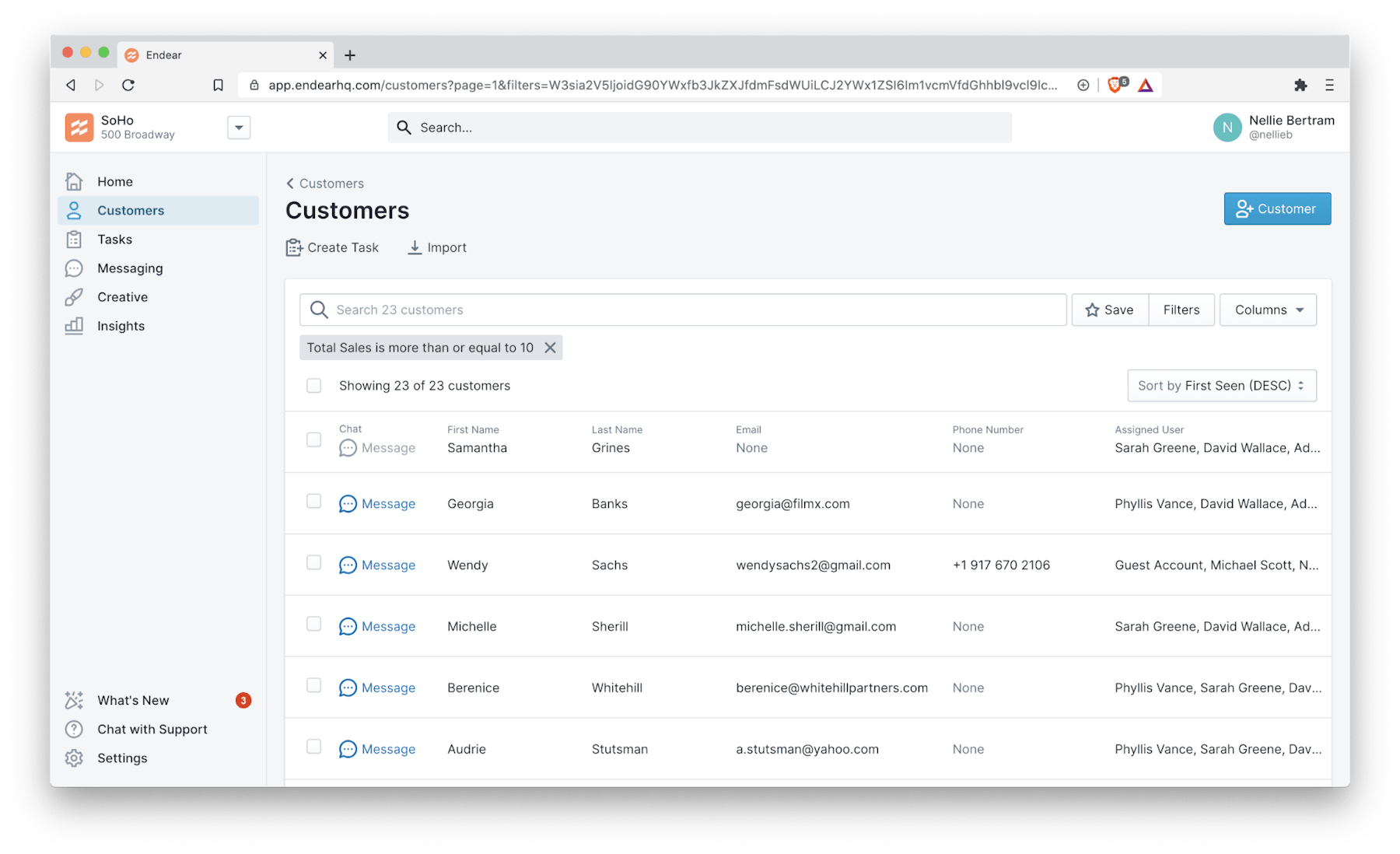Click the browser bookmark icon
The width and height of the screenshot is (1400, 854).
(218, 85)
